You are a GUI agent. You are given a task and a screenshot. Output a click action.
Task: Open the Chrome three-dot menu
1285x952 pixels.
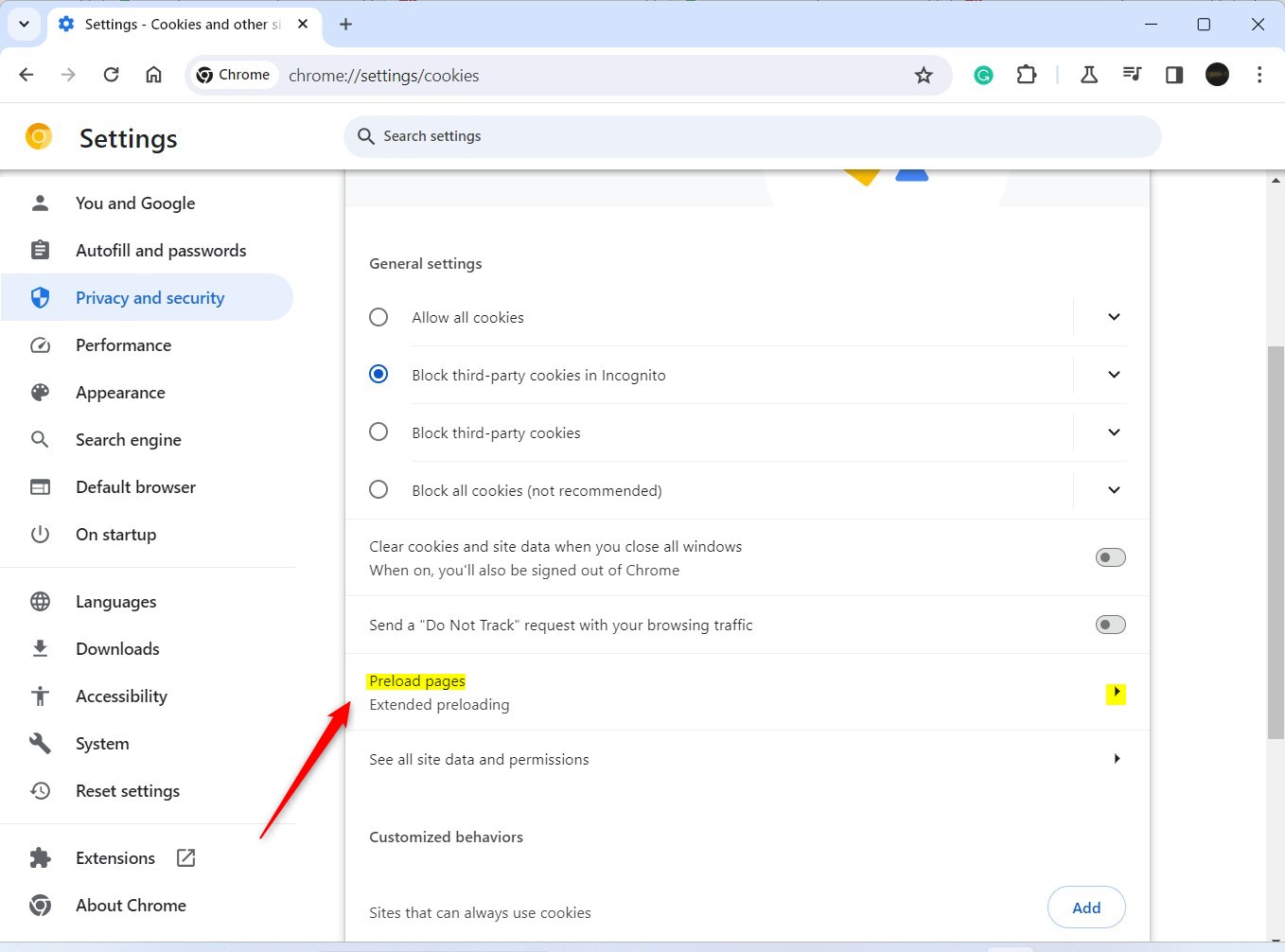tap(1260, 74)
